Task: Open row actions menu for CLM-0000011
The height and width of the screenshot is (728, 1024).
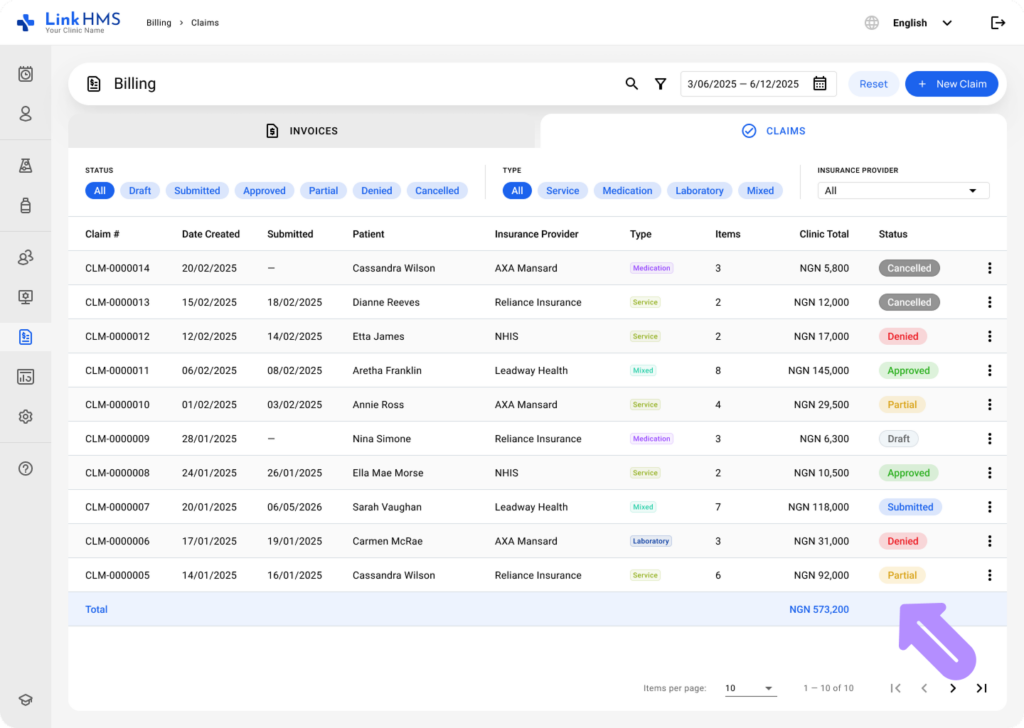Action: [x=989, y=370]
